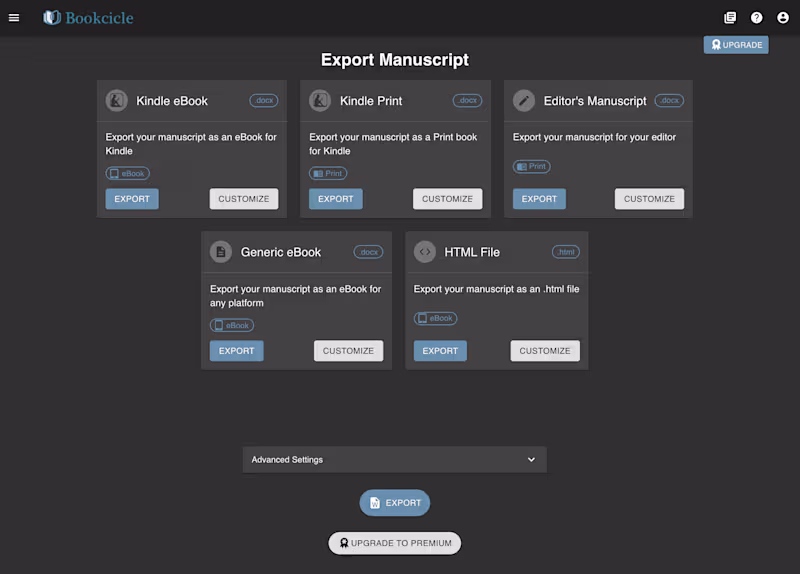Click 'Export your manuscript as an .html file' text
This screenshot has width=800, height=574.
(x=496, y=289)
